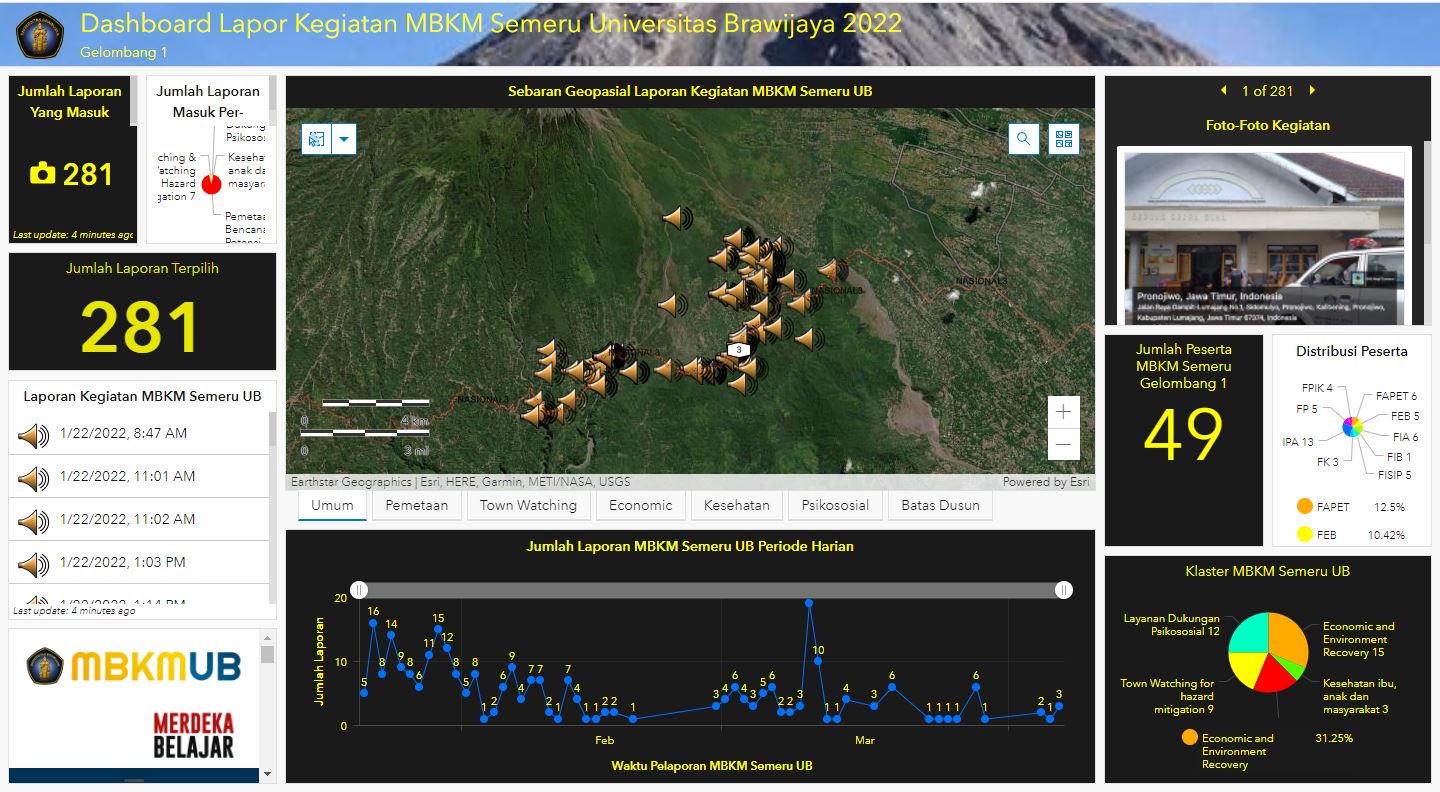
Task: Open the Town Watching tab
Action: pos(528,505)
